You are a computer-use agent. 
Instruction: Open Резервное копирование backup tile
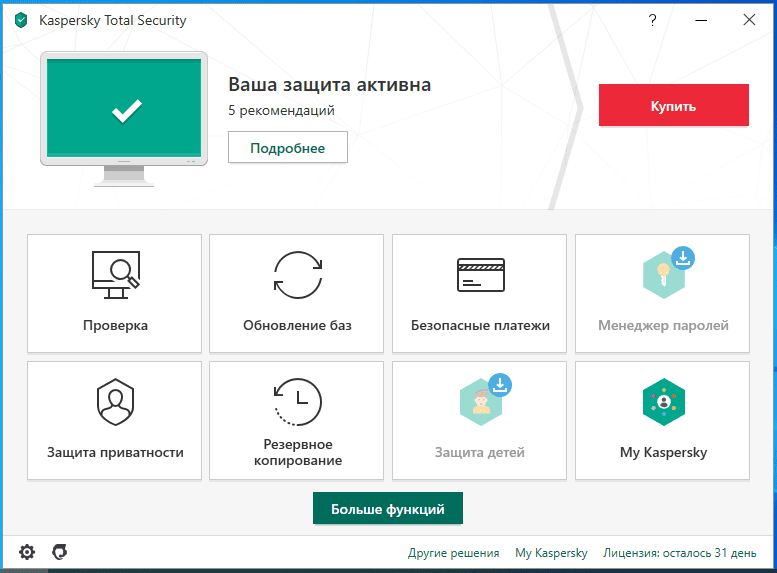pyautogui.click(x=296, y=420)
